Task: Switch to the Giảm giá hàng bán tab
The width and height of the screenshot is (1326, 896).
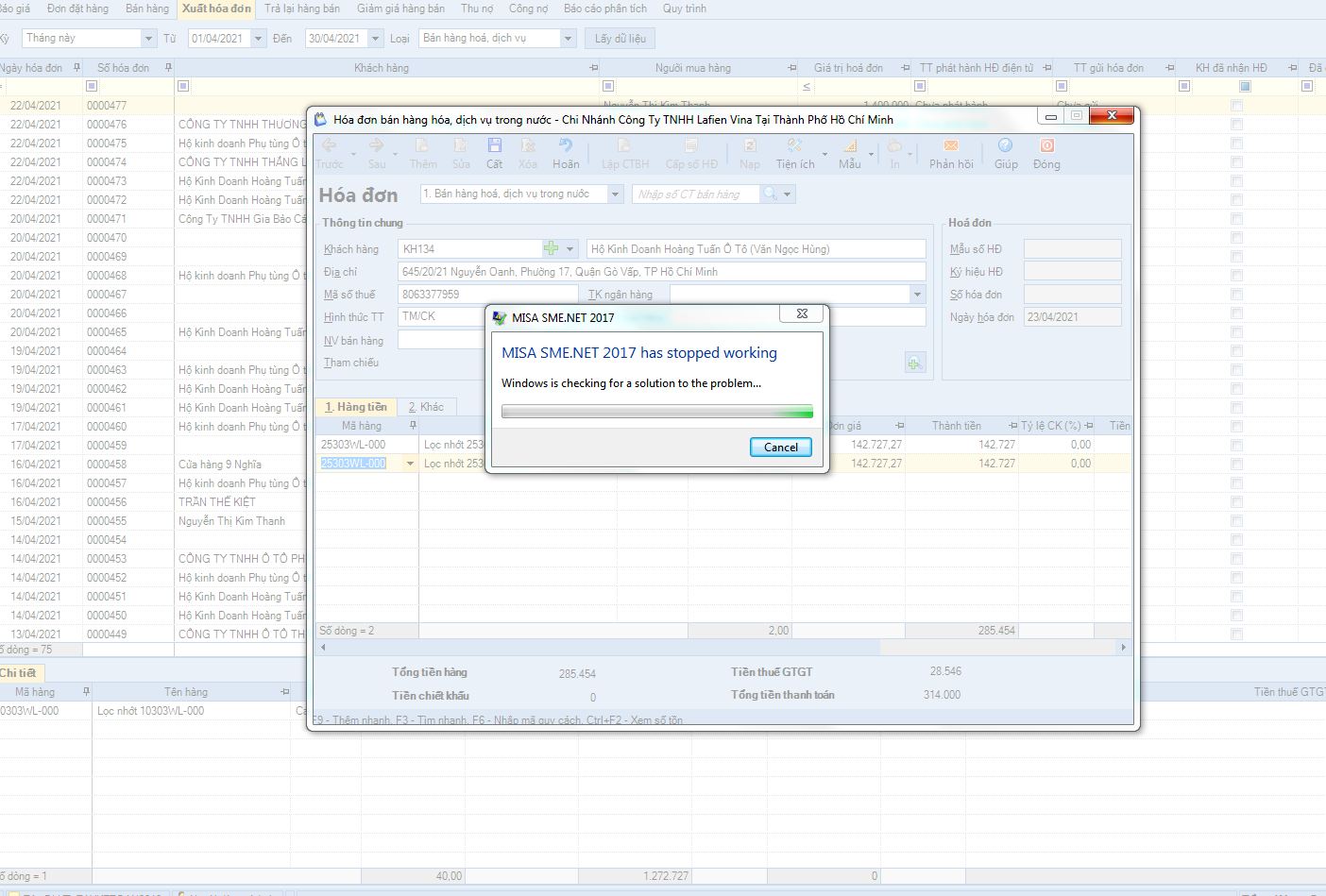Action: (400, 8)
